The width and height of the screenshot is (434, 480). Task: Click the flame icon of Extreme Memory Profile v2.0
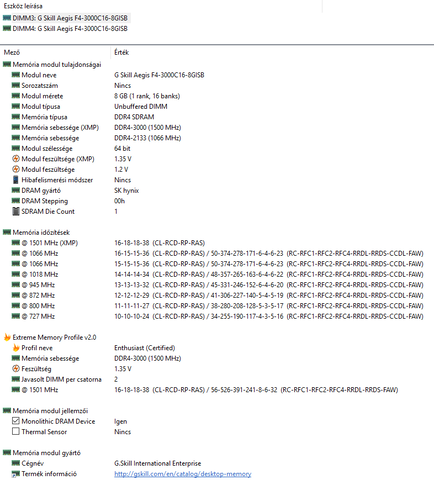point(7,337)
